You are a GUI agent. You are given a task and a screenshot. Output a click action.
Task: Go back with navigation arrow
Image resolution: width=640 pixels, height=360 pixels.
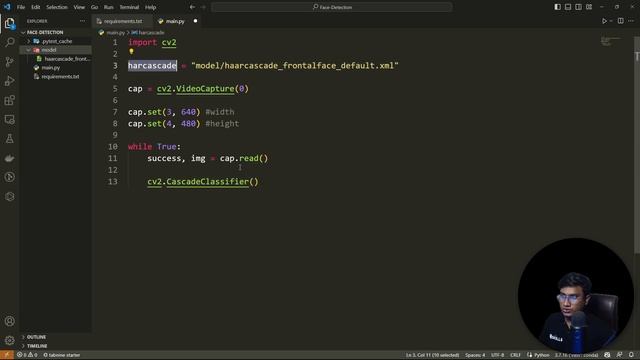point(192,7)
